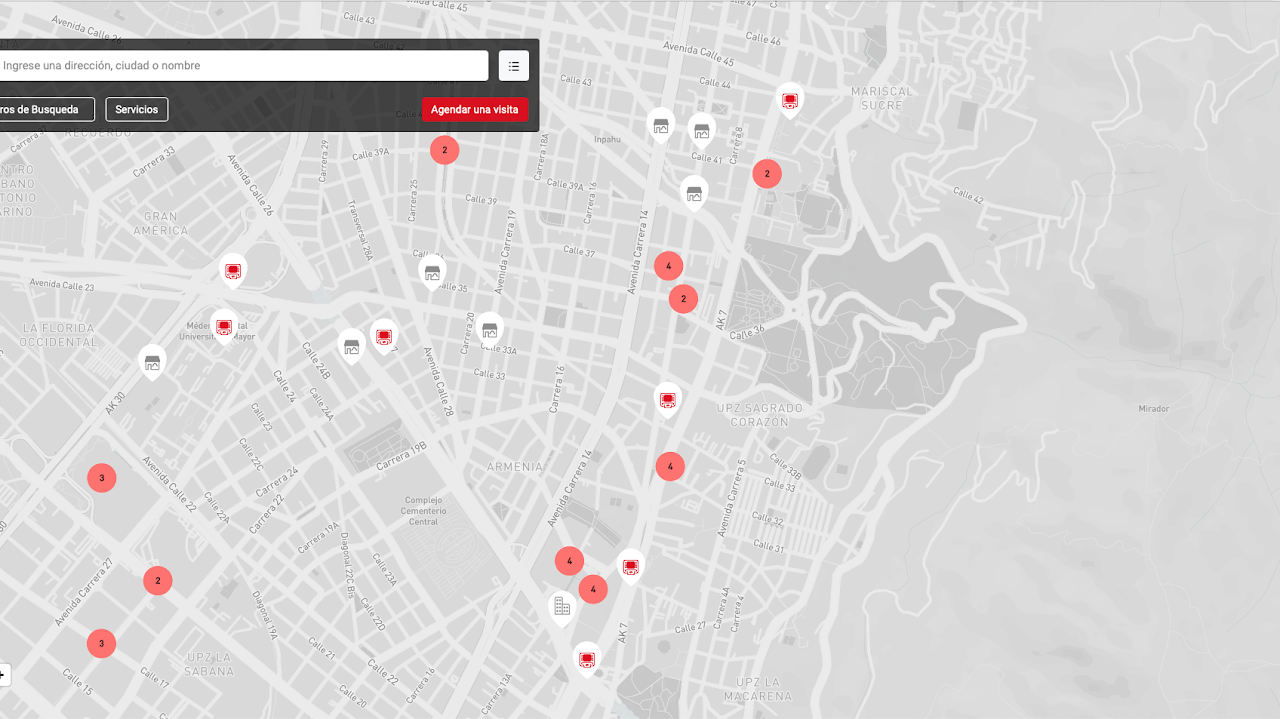
Task: Expand the 2-location cluster near Calle 42
Action: [x=766, y=173]
